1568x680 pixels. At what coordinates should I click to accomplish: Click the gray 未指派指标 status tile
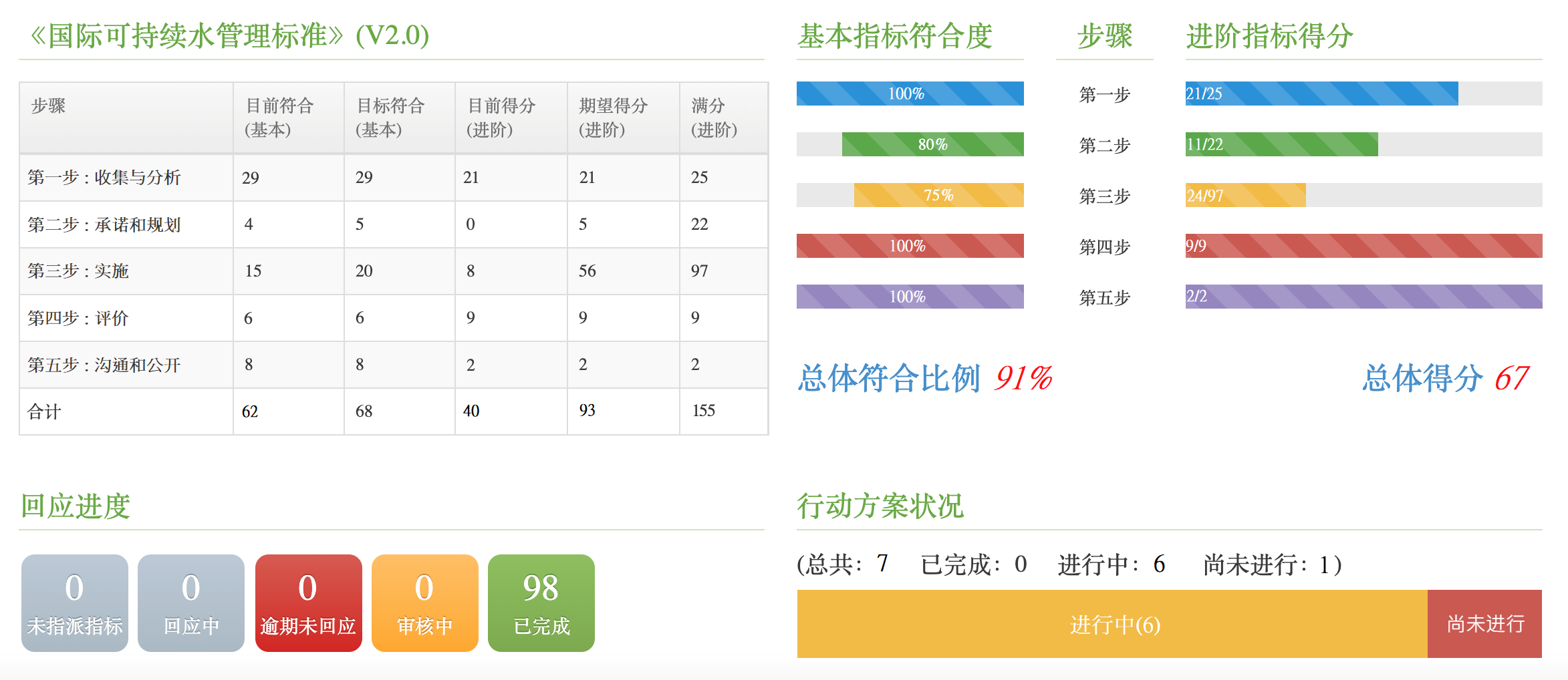tap(75, 603)
